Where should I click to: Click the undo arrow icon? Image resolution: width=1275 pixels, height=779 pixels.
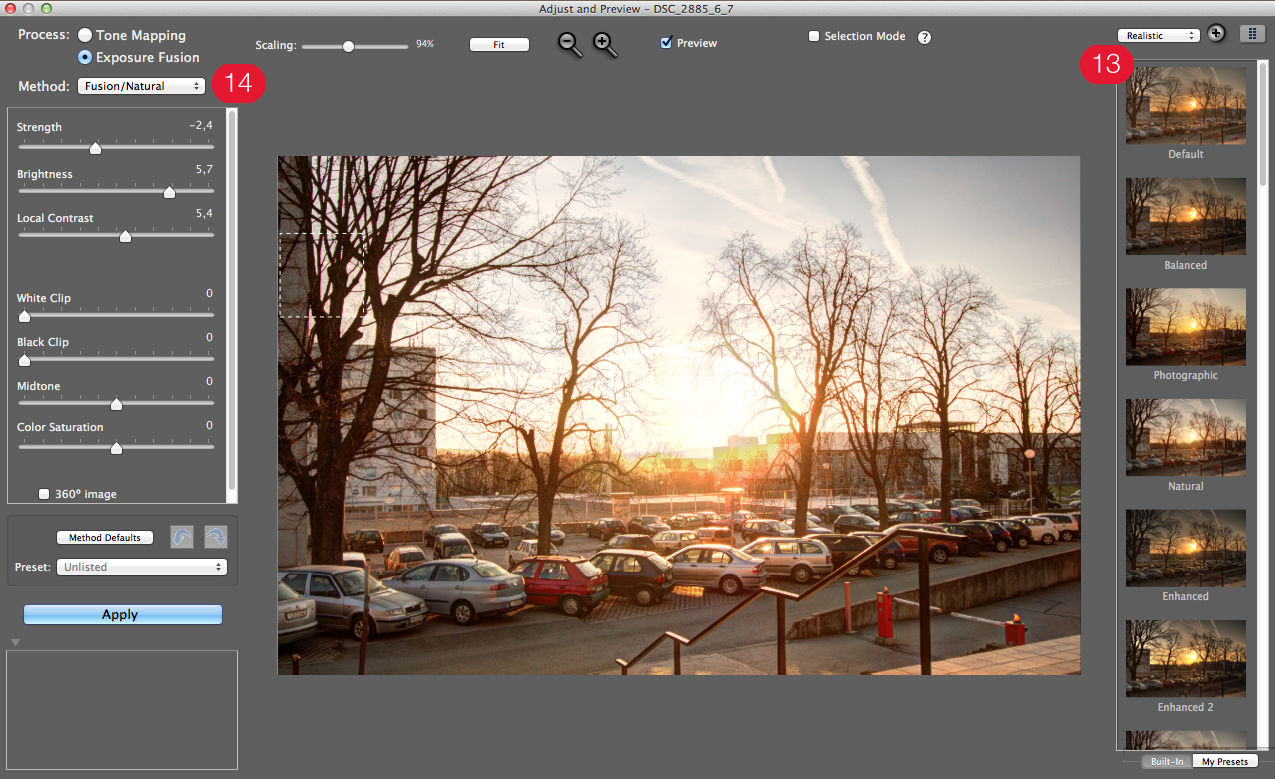coord(182,538)
